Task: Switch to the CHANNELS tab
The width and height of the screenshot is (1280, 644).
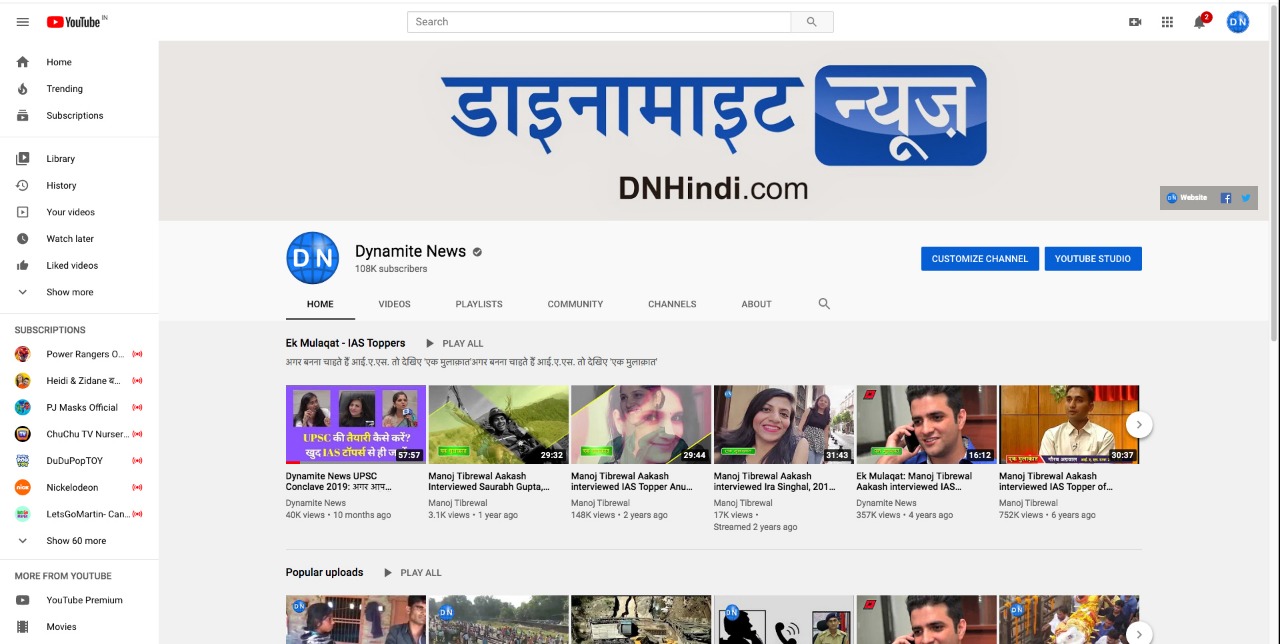Action: [672, 304]
